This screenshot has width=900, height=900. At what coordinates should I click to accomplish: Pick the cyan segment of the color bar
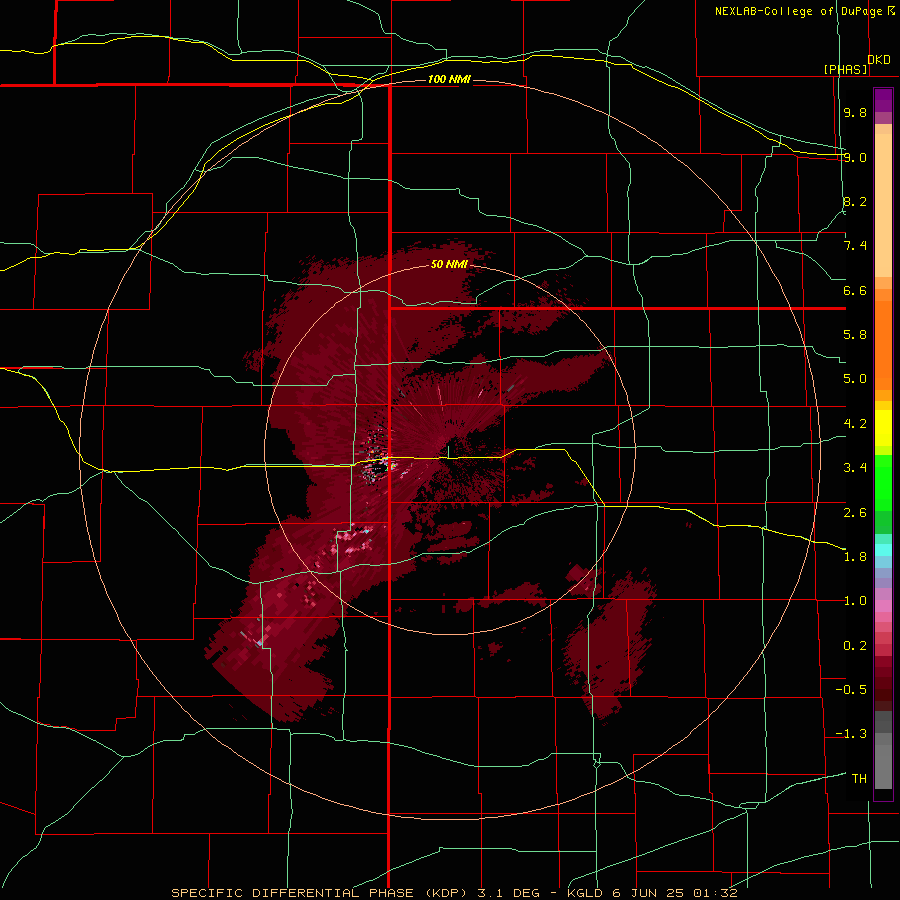[883, 550]
